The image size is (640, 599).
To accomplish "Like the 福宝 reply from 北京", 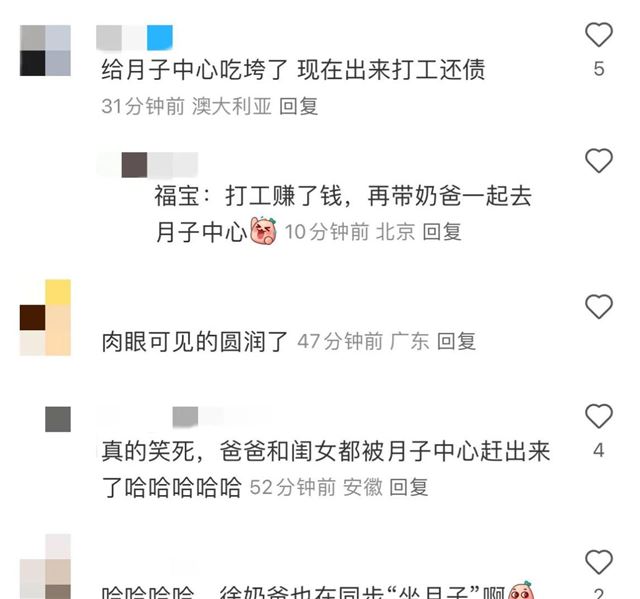I will 599,160.
